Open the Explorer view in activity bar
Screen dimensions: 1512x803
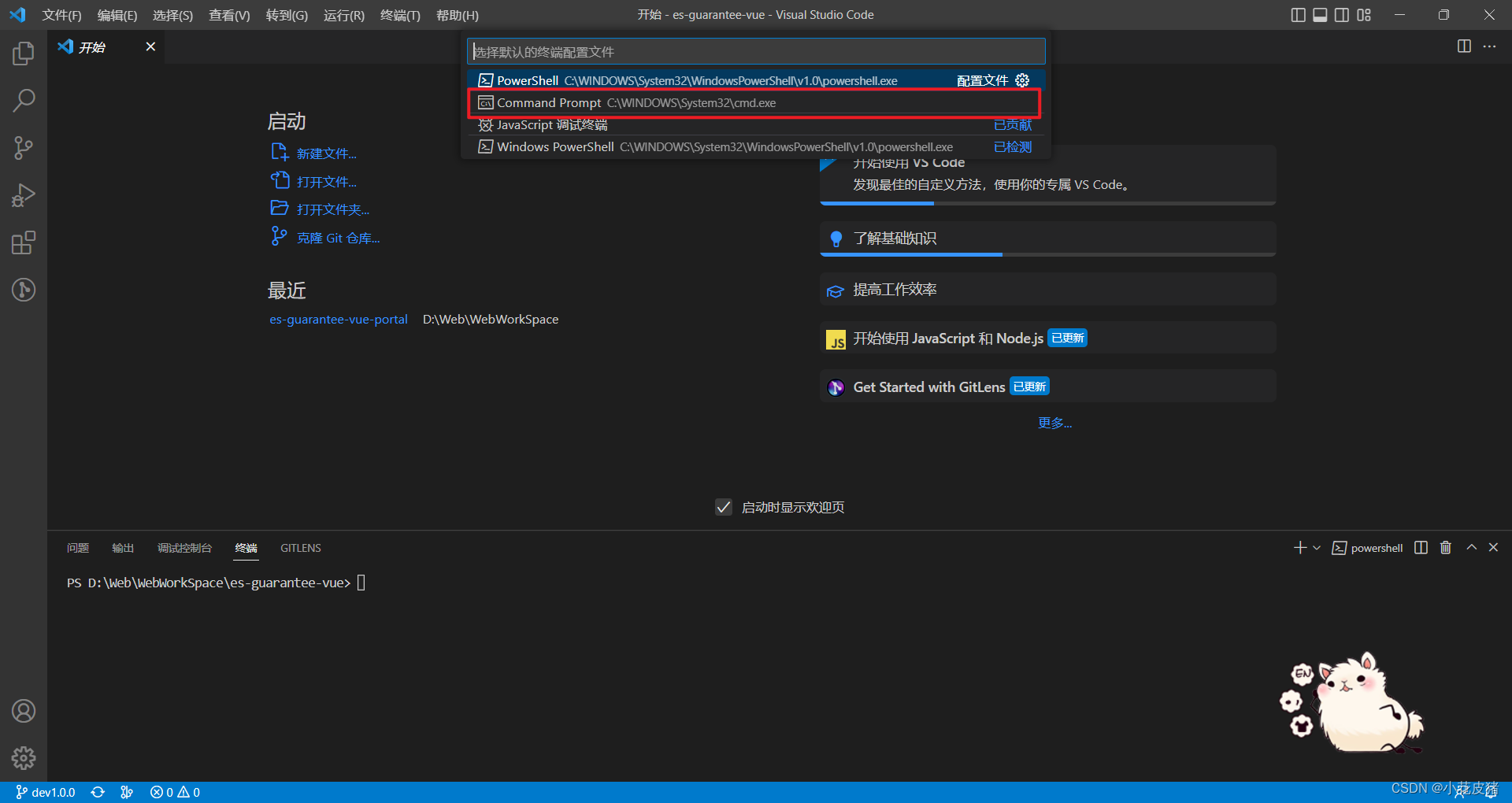[x=24, y=54]
